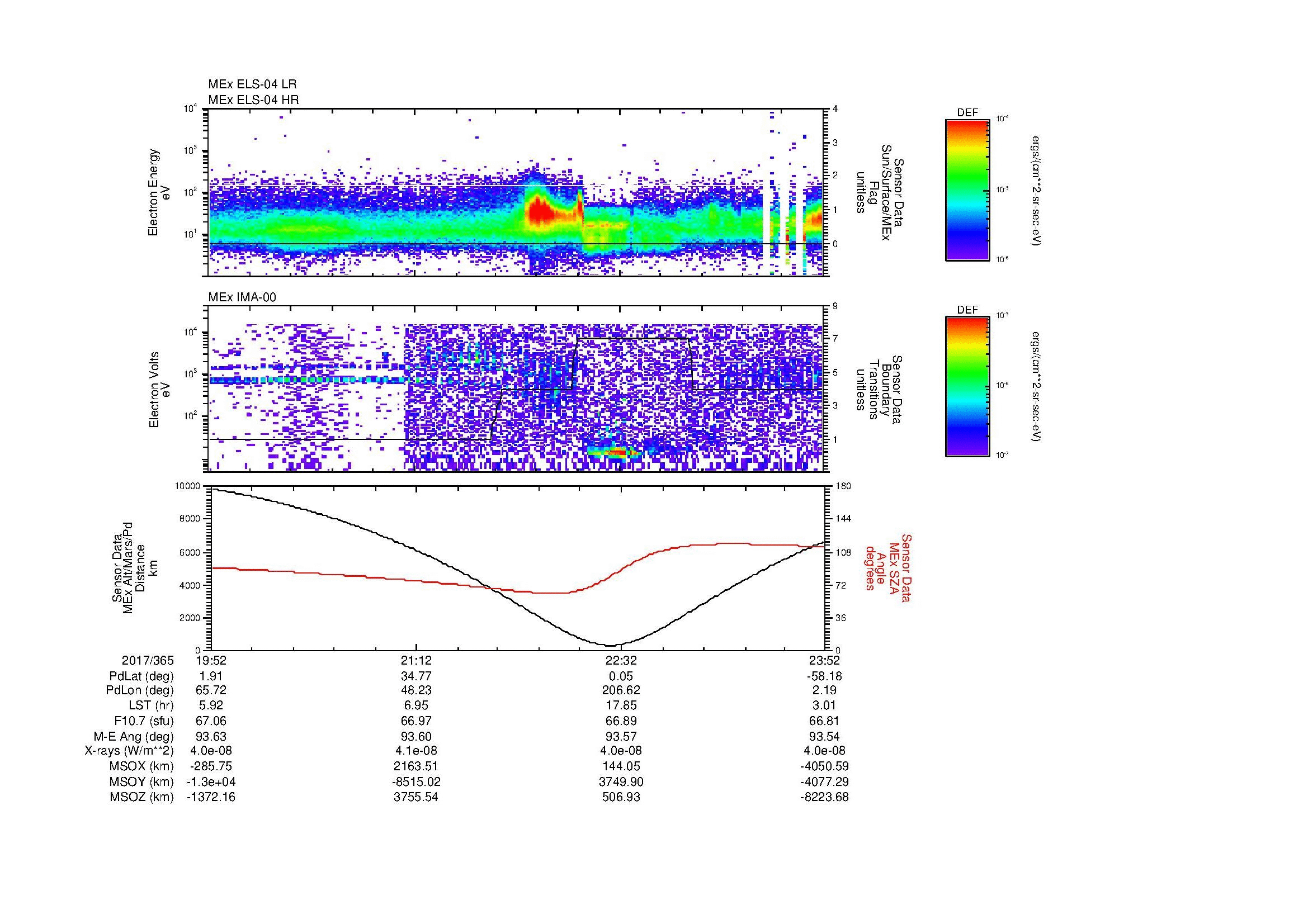Click the 23:52 time tick label

(825, 660)
